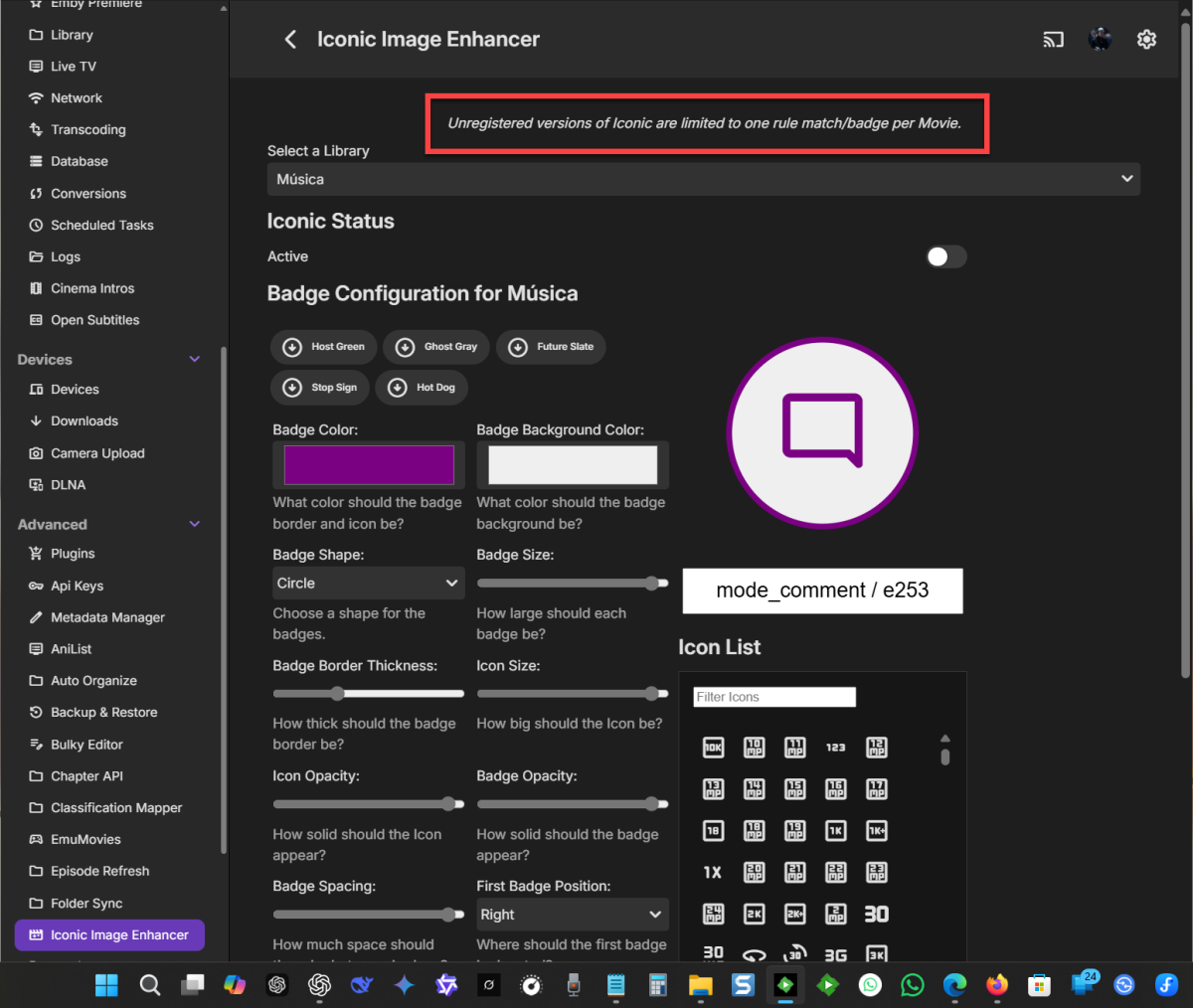
Task: Click the Filter Icons search field
Action: click(x=773, y=697)
